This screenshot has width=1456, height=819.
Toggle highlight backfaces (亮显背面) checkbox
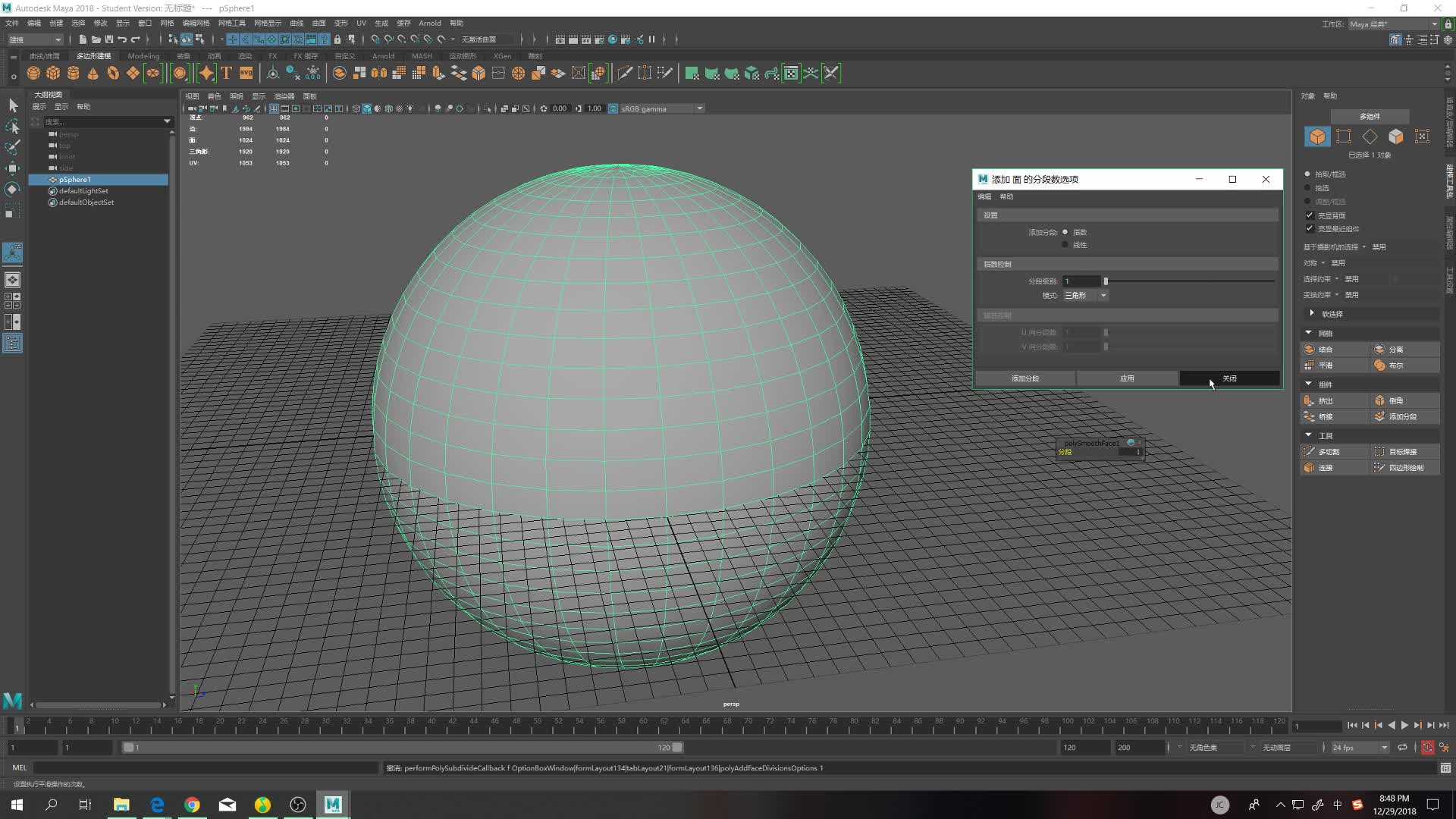coord(1310,215)
